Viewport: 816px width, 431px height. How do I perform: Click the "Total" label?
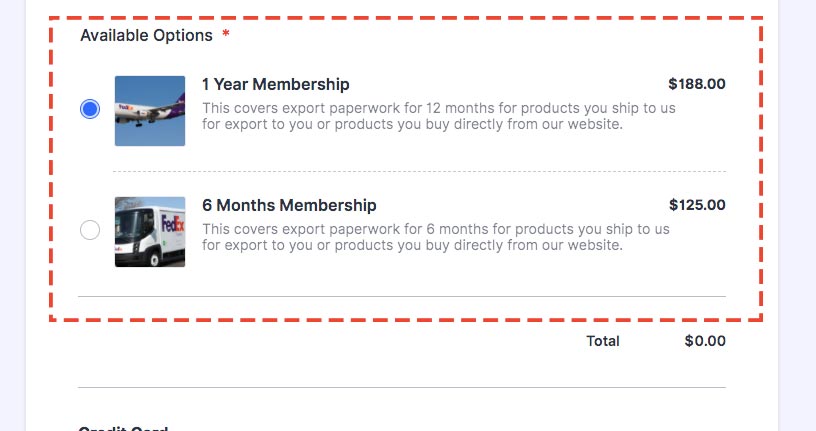[x=603, y=341]
